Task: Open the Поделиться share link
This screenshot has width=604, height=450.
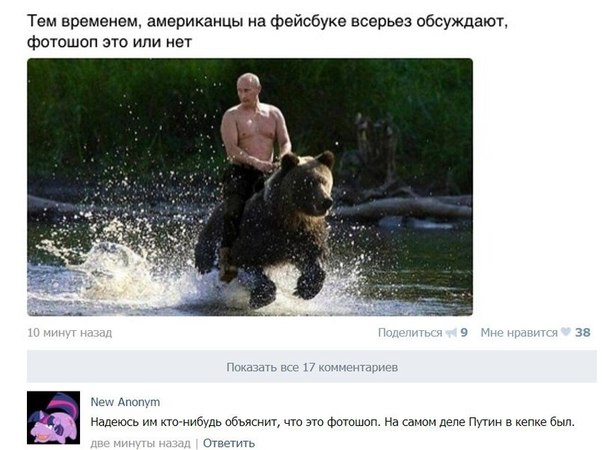Action: (410, 332)
